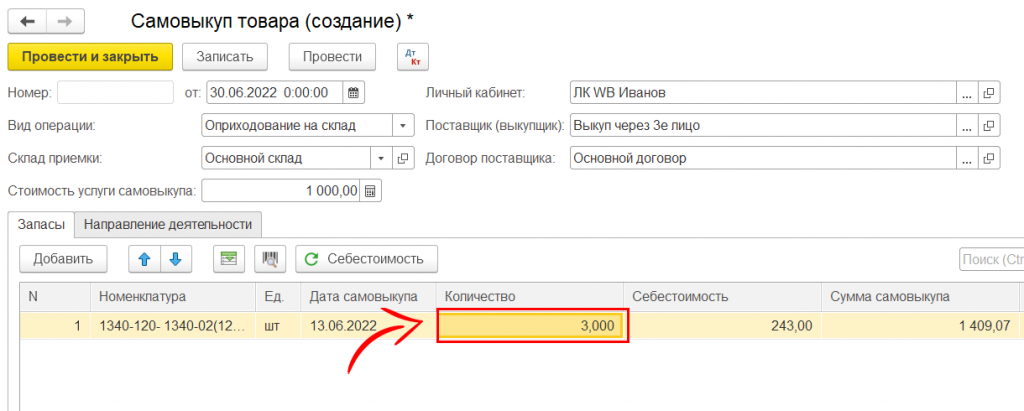Expand the Вид операции dropdown
This screenshot has height=411, width=1024.
402,126
